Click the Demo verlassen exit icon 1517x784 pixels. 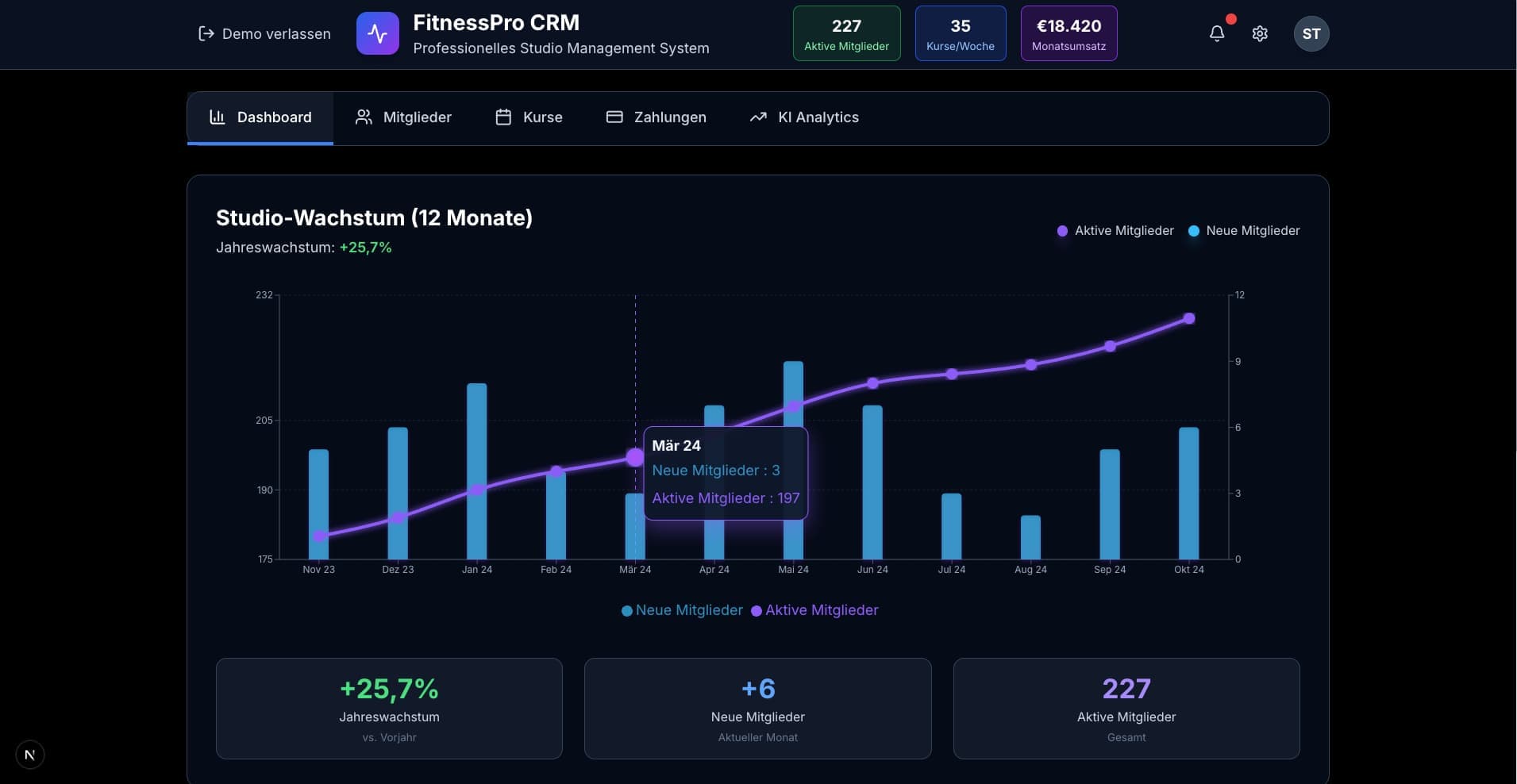click(x=206, y=33)
